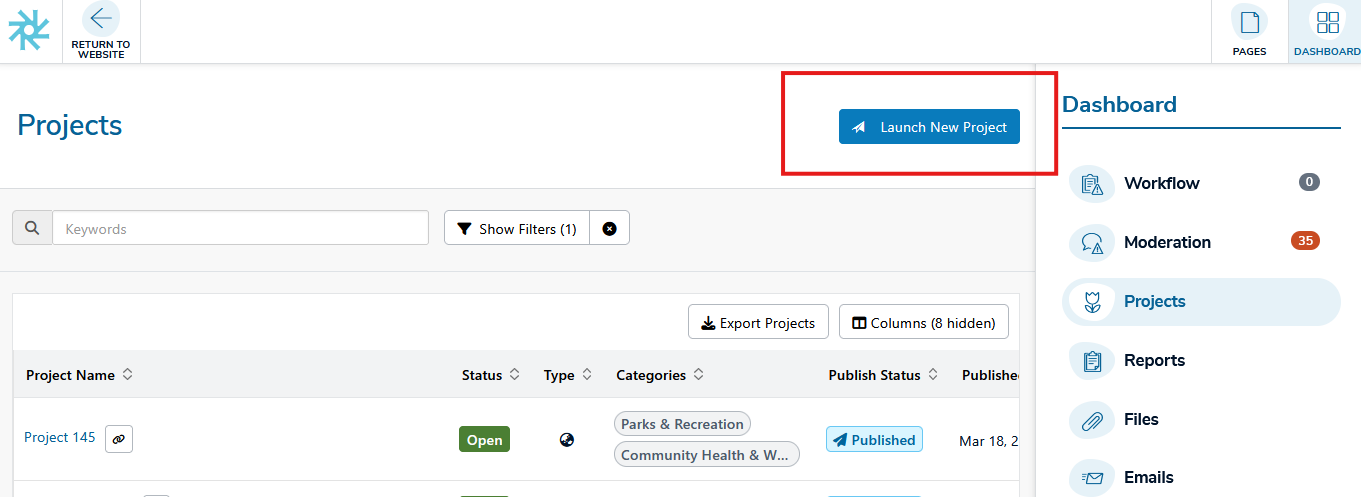1361x497 pixels.
Task: Select Reports from the sidebar
Action: [1154, 360]
